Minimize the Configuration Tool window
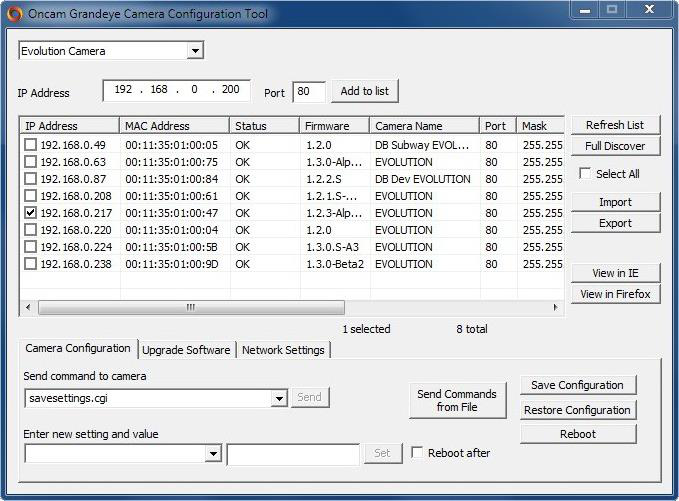This screenshot has width=679, height=501. [585, 10]
